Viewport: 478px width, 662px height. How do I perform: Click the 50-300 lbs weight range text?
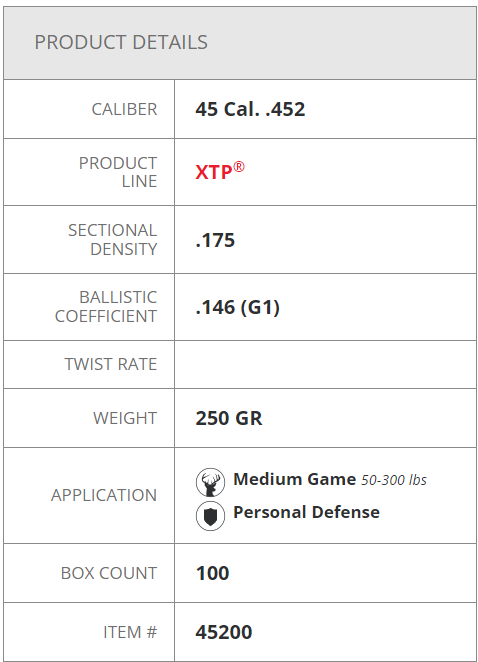pos(394,480)
